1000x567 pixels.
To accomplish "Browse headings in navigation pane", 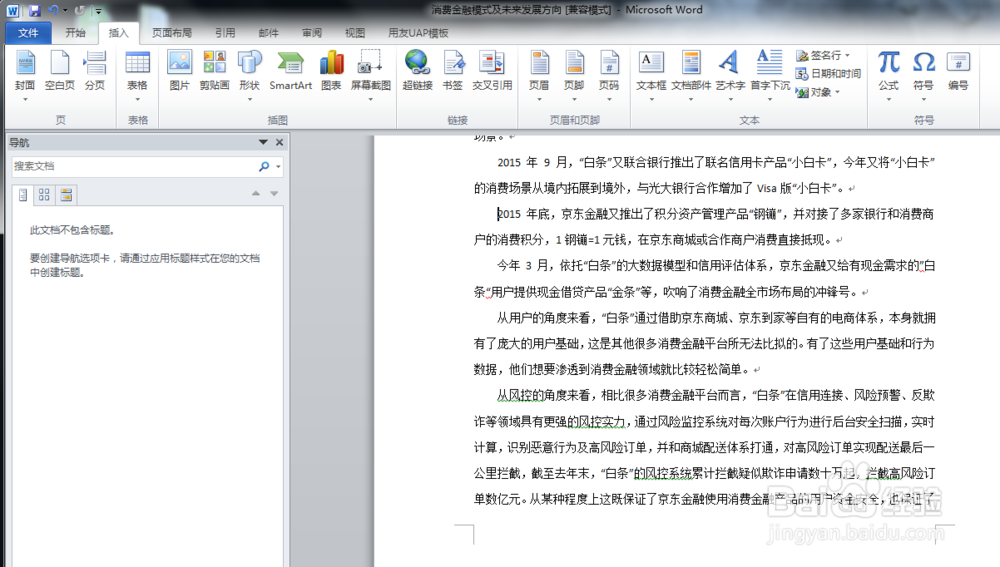I will coord(23,195).
